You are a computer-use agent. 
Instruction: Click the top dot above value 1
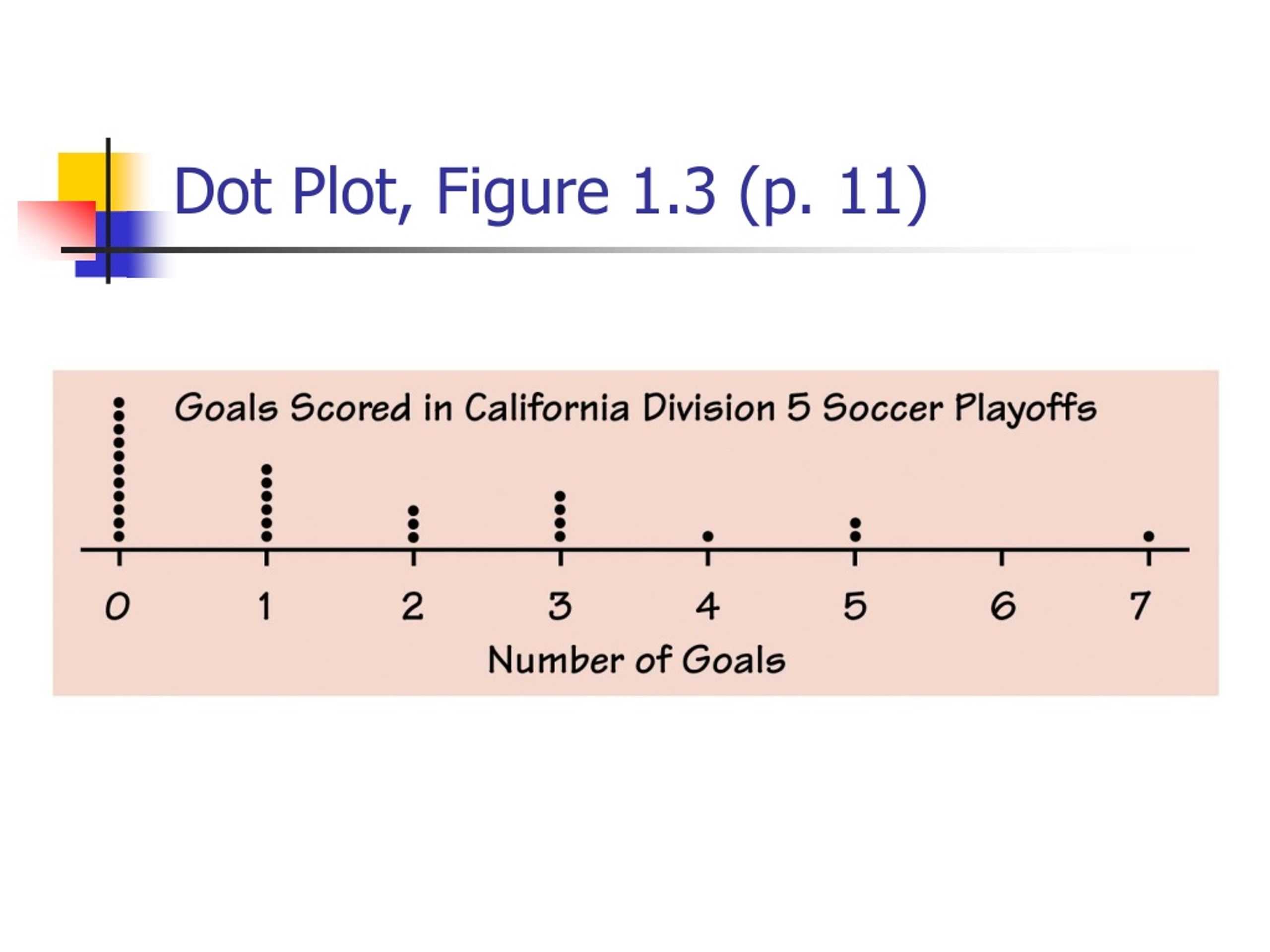coord(266,470)
